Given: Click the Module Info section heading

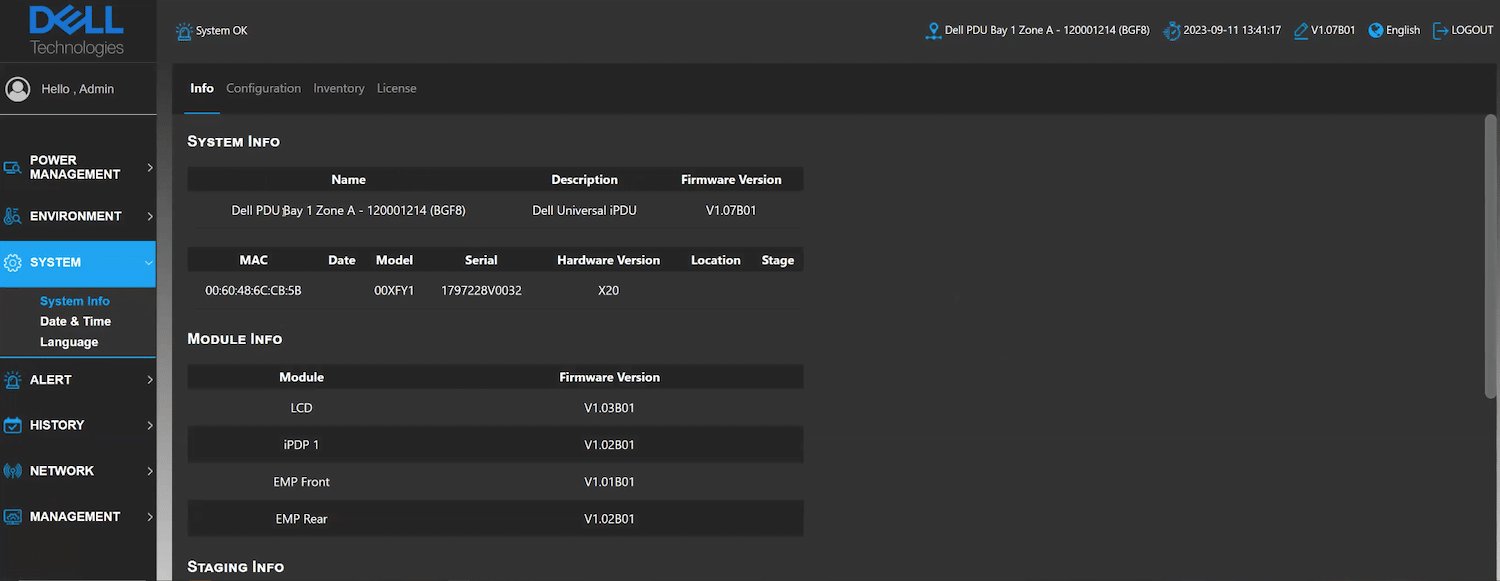Looking at the screenshot, I should pos(235,339).
